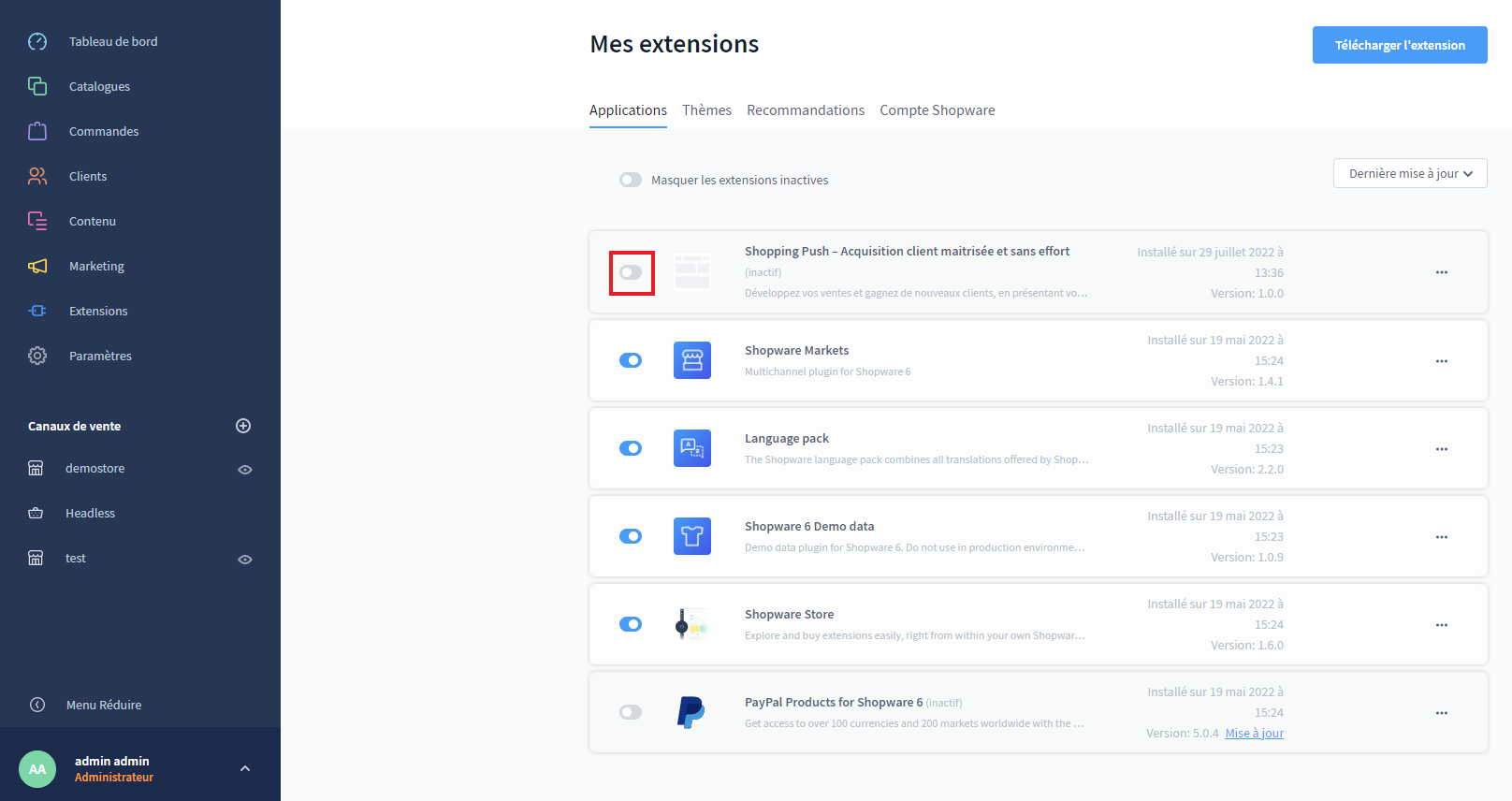Image resolution: width=1512 pixels, height=801 pixels.
Task: Click the Clients people icon
Action: click(x=37, y=176)
